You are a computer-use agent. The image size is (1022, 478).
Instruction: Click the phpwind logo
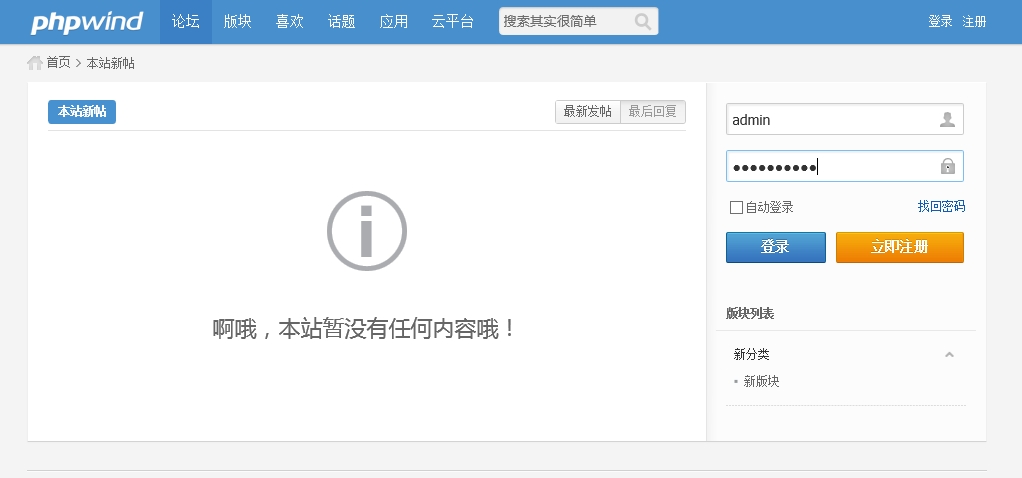tap(87, 22)
